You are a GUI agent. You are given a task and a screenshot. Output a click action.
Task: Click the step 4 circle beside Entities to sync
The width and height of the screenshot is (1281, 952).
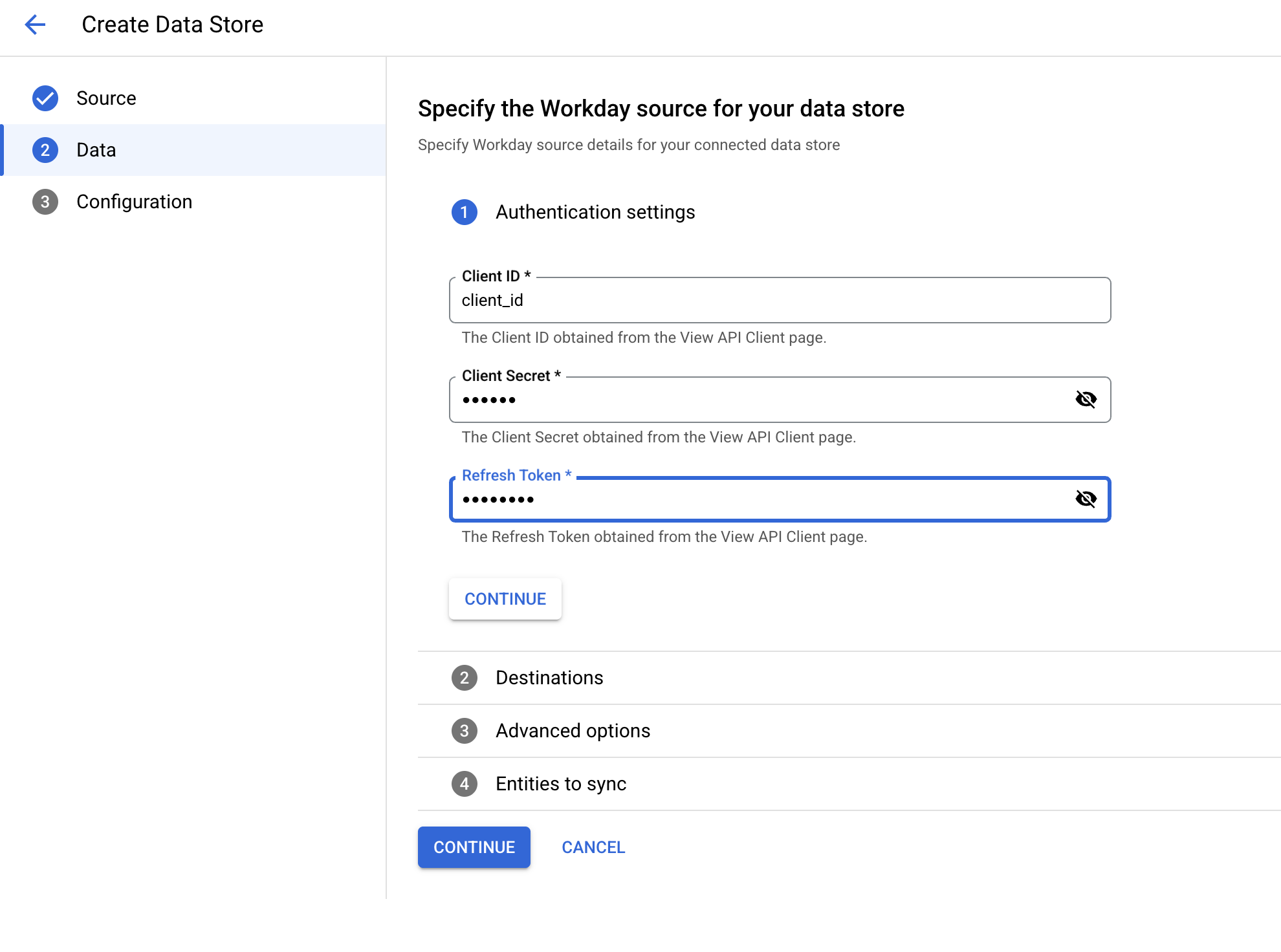pyautogui.click(x=465, y=784)
